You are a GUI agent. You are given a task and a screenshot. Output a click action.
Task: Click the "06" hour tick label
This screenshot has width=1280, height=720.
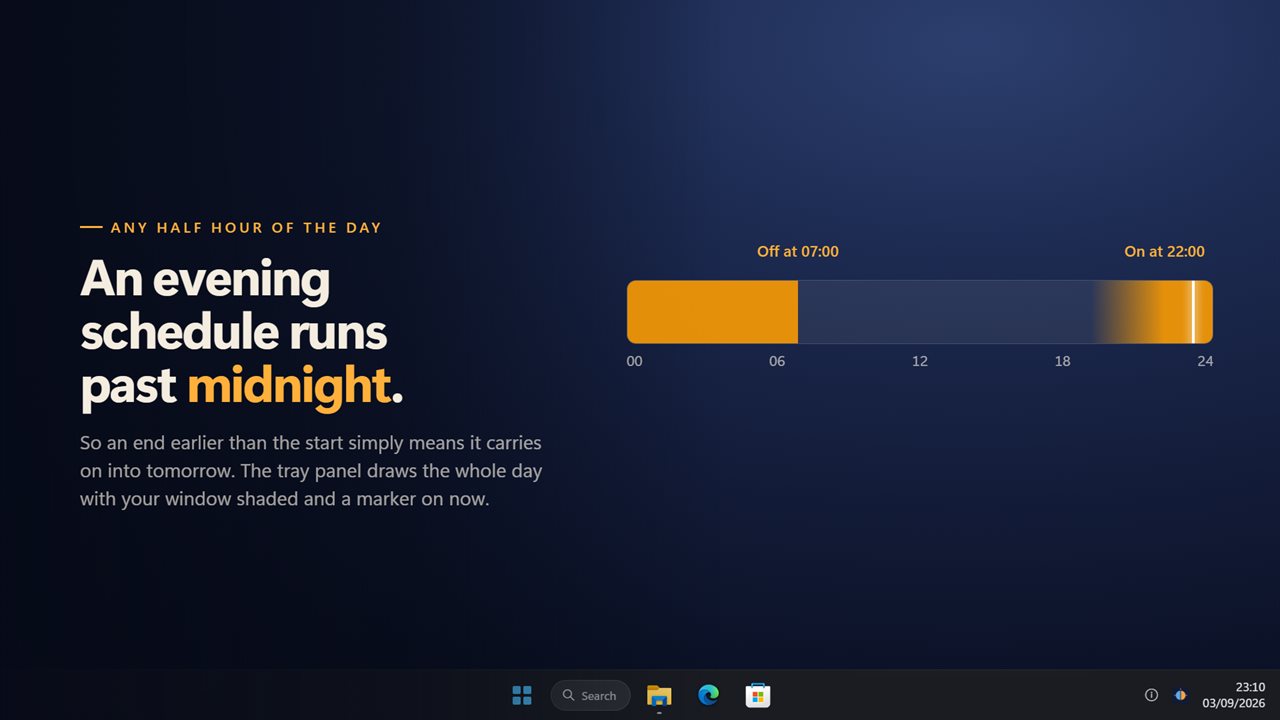(x=777, y=361)
